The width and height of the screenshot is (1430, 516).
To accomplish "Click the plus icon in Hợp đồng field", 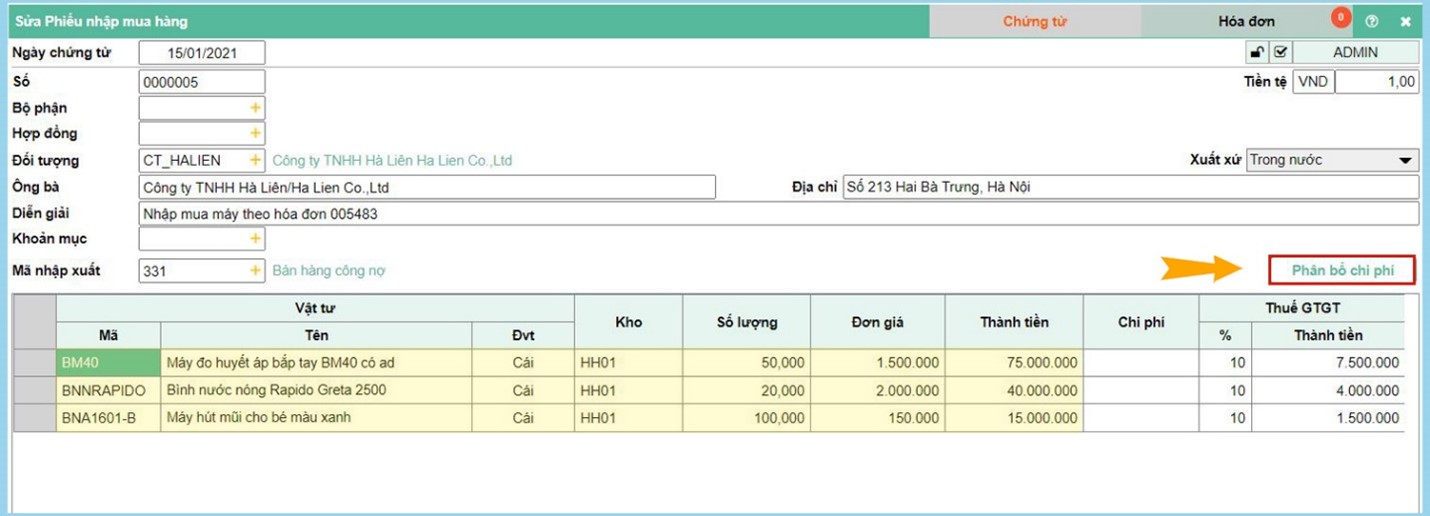I will tap(255, 133).
